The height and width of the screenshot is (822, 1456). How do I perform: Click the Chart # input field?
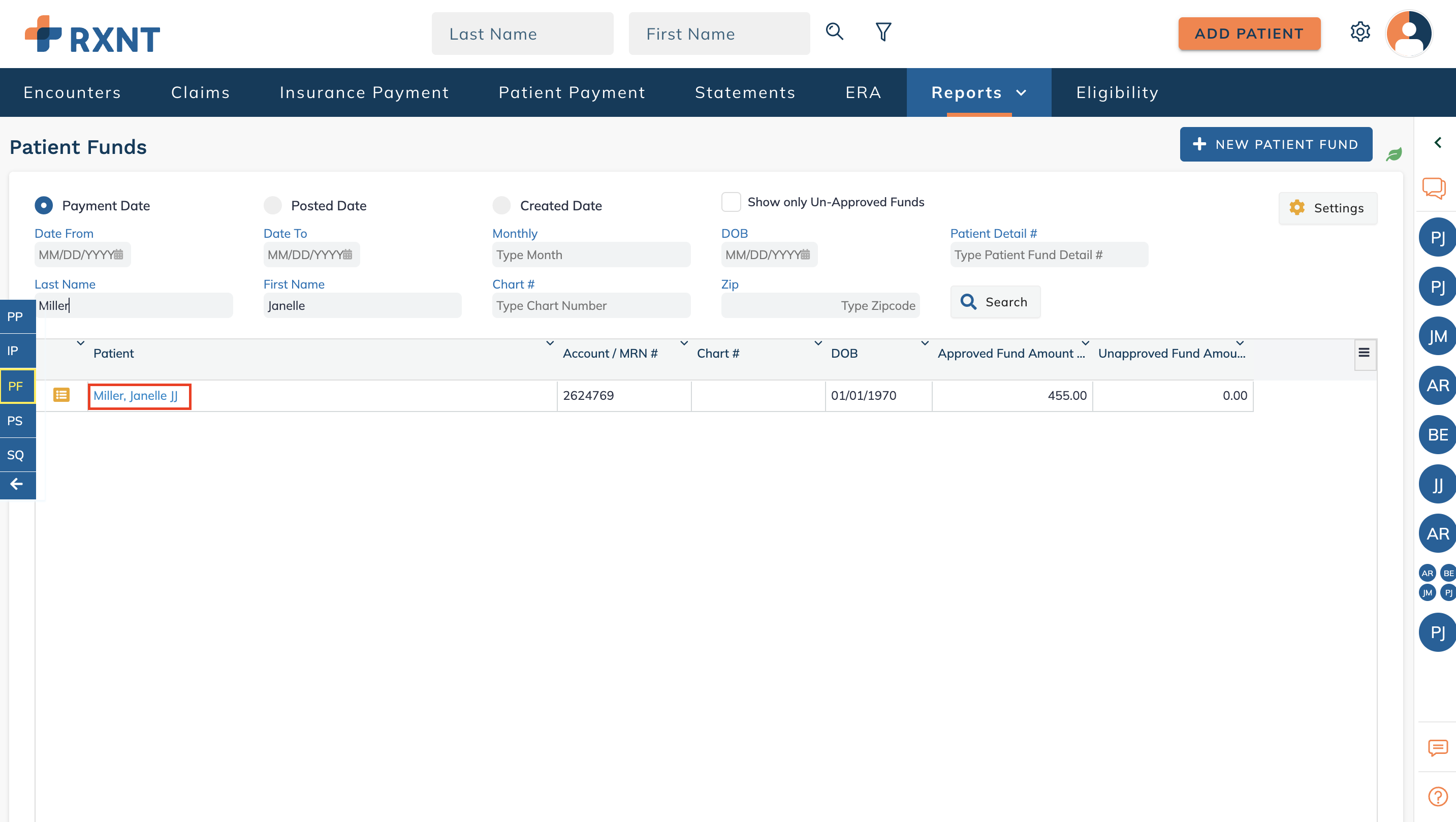pyautogui.click(x=591, y=305)
